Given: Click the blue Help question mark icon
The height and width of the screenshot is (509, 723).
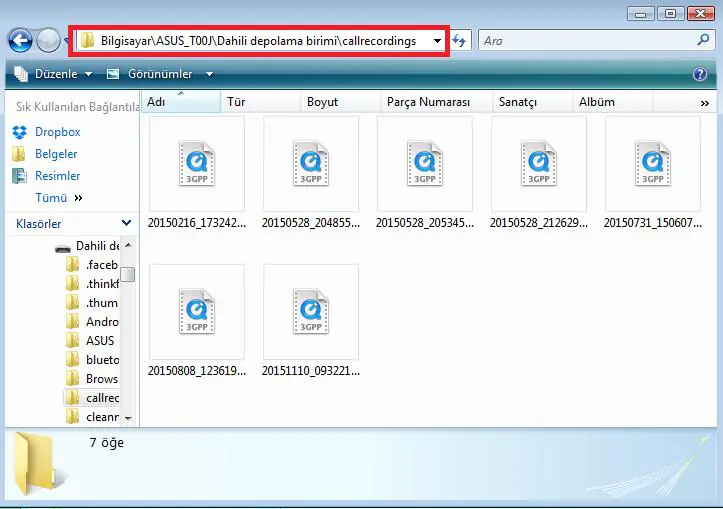Looking at the screenshot, I should tap(700, 74).
